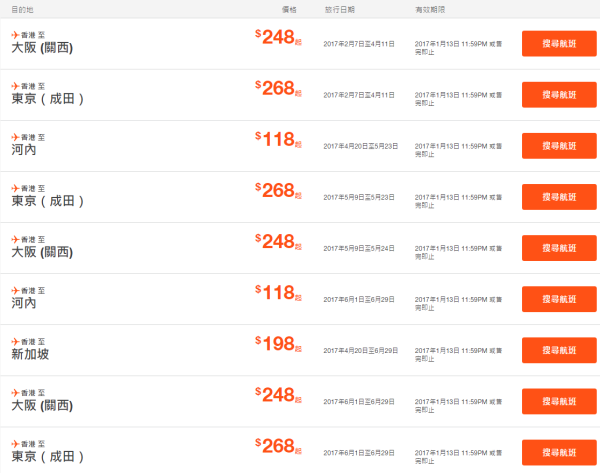The image size is (600, 473).
Task: Click the $198 Singapore price
Action: click(x=279, y=343)
